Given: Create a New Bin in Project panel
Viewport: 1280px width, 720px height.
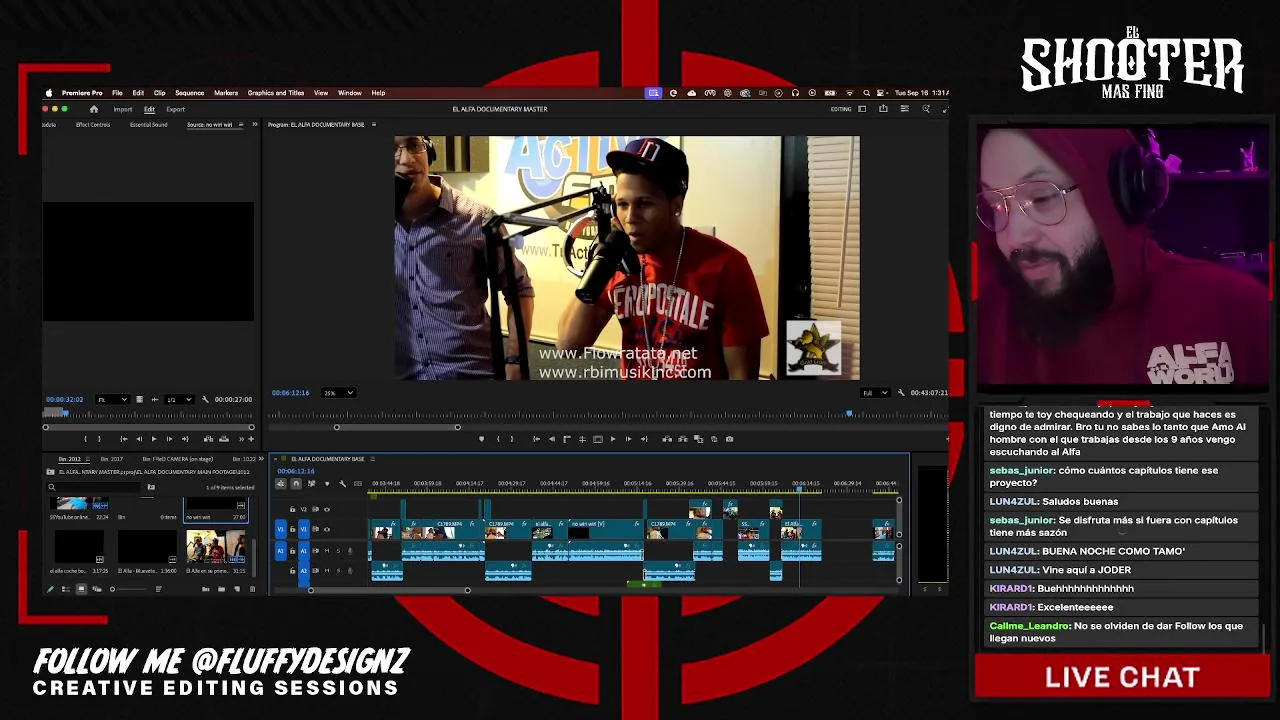Looking at the screenshot, I should 221,589.
